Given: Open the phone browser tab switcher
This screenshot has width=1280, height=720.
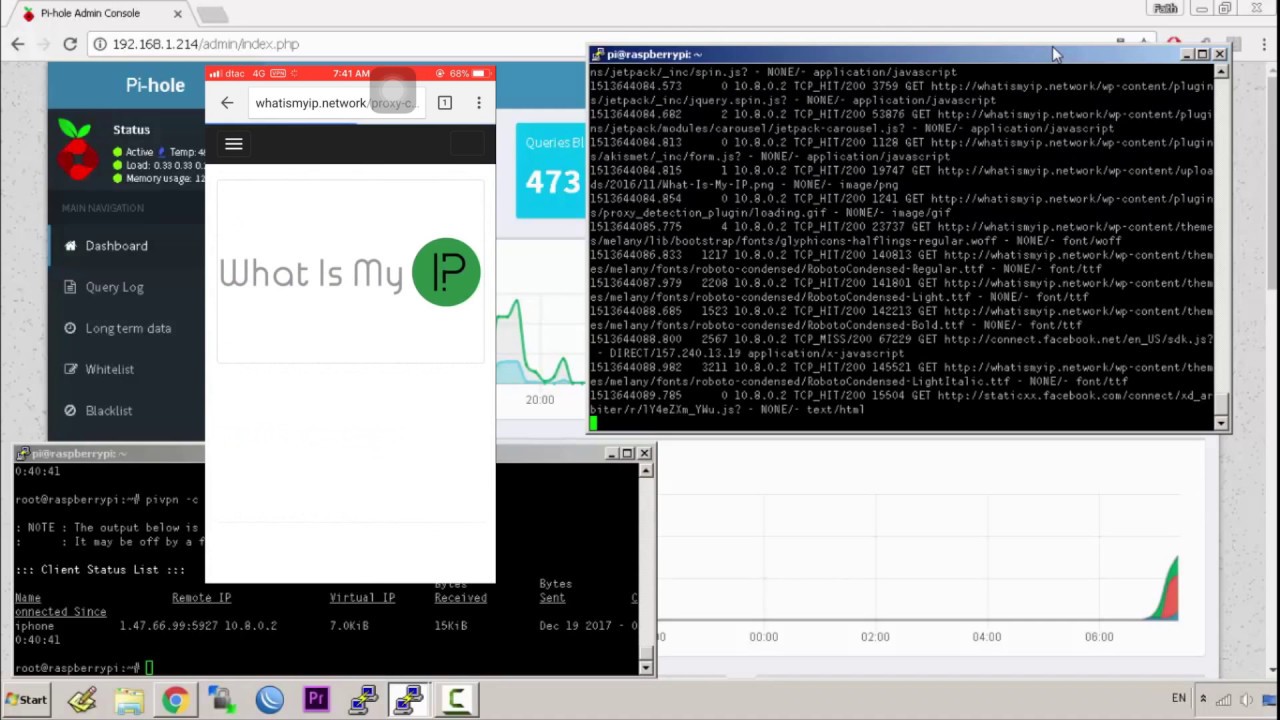Looking at the screenshot, I should pos(445,103).
